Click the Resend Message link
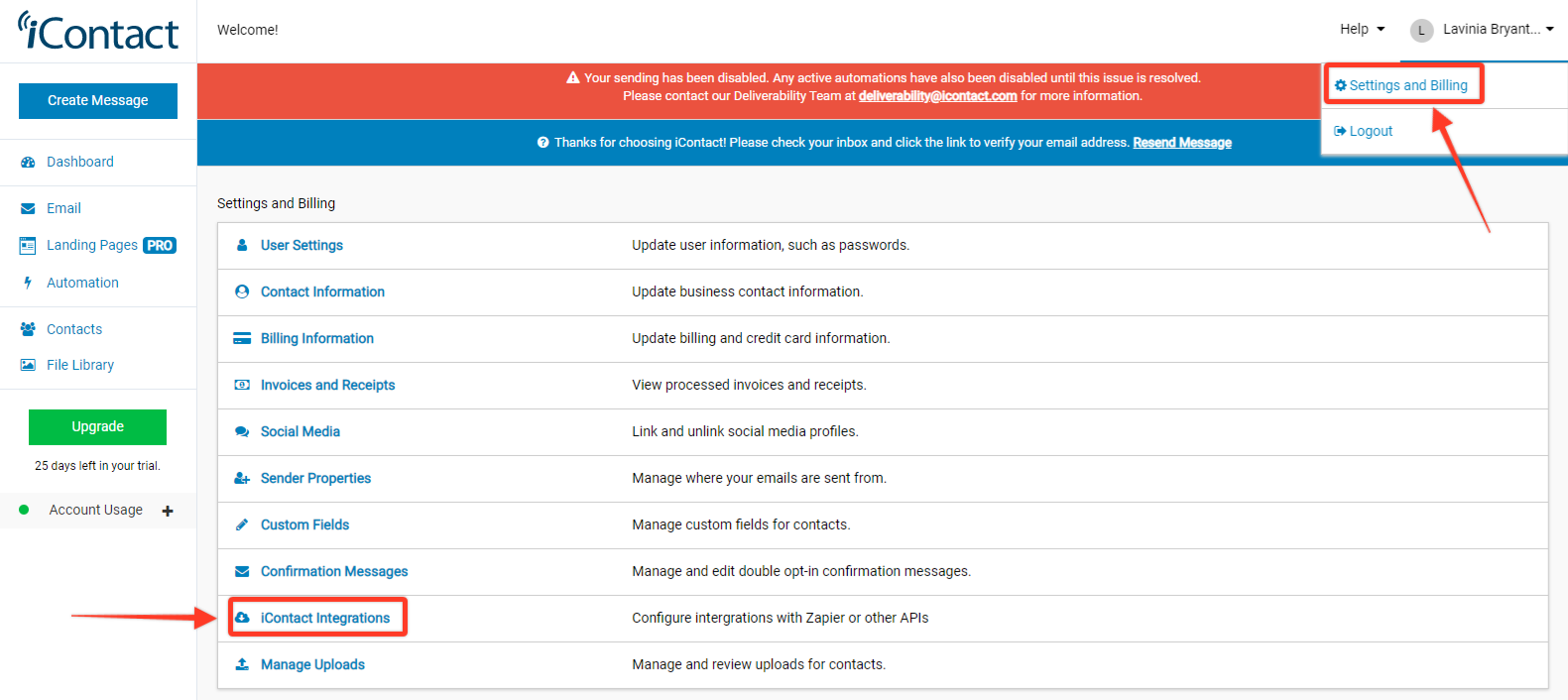The height and width of the screenshot is (700, 1568). [x=1182, y=143]
